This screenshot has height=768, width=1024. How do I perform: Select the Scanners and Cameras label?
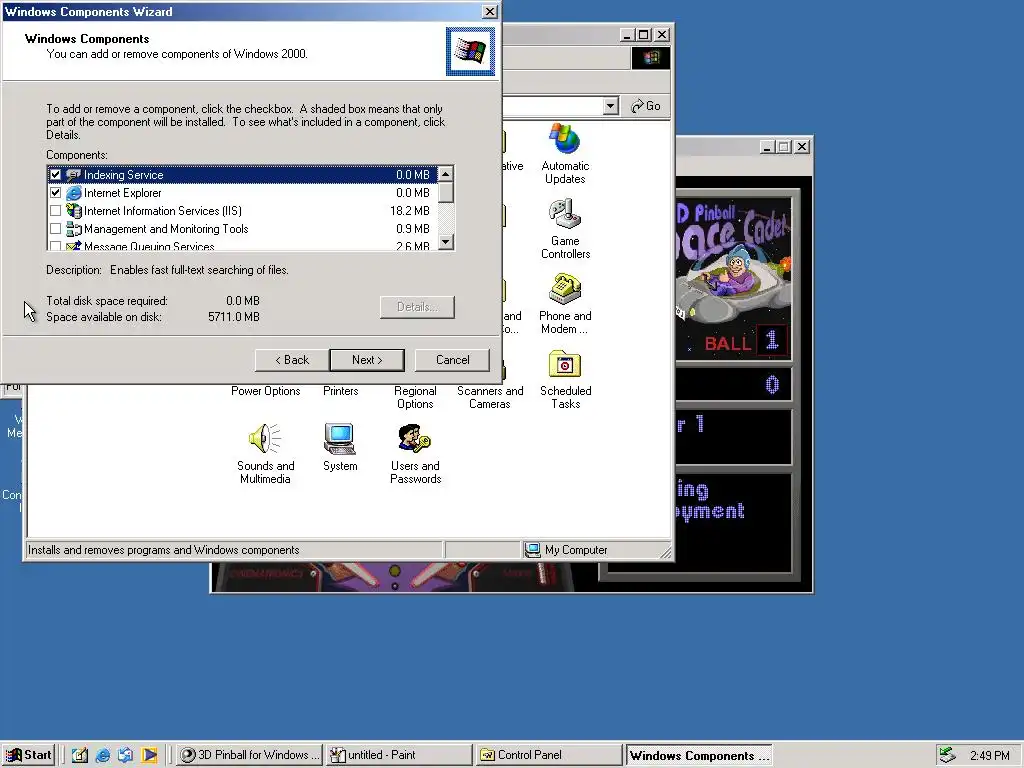[x=490, y=397]
